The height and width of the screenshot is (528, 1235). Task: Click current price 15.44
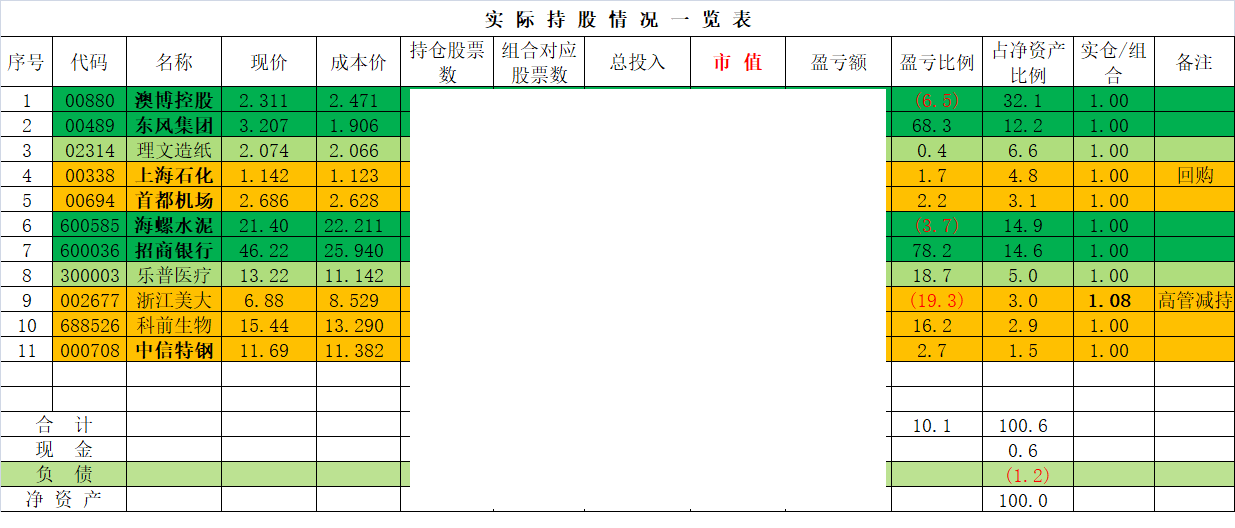(269, 325)
